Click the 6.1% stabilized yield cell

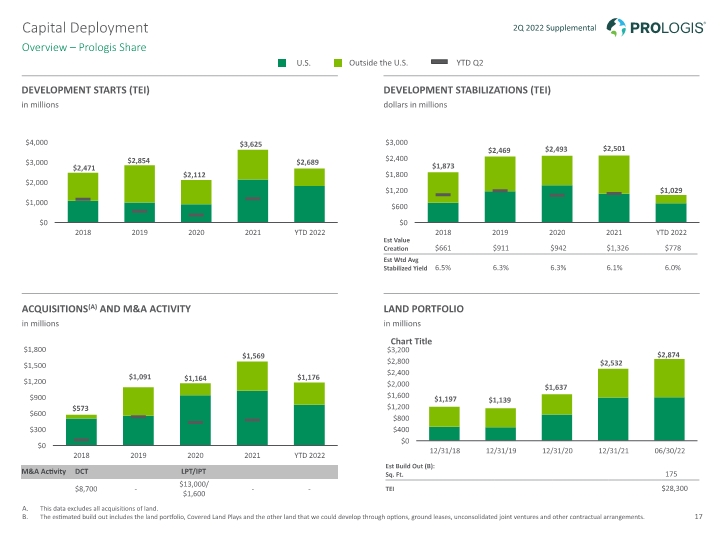[614, 268]
